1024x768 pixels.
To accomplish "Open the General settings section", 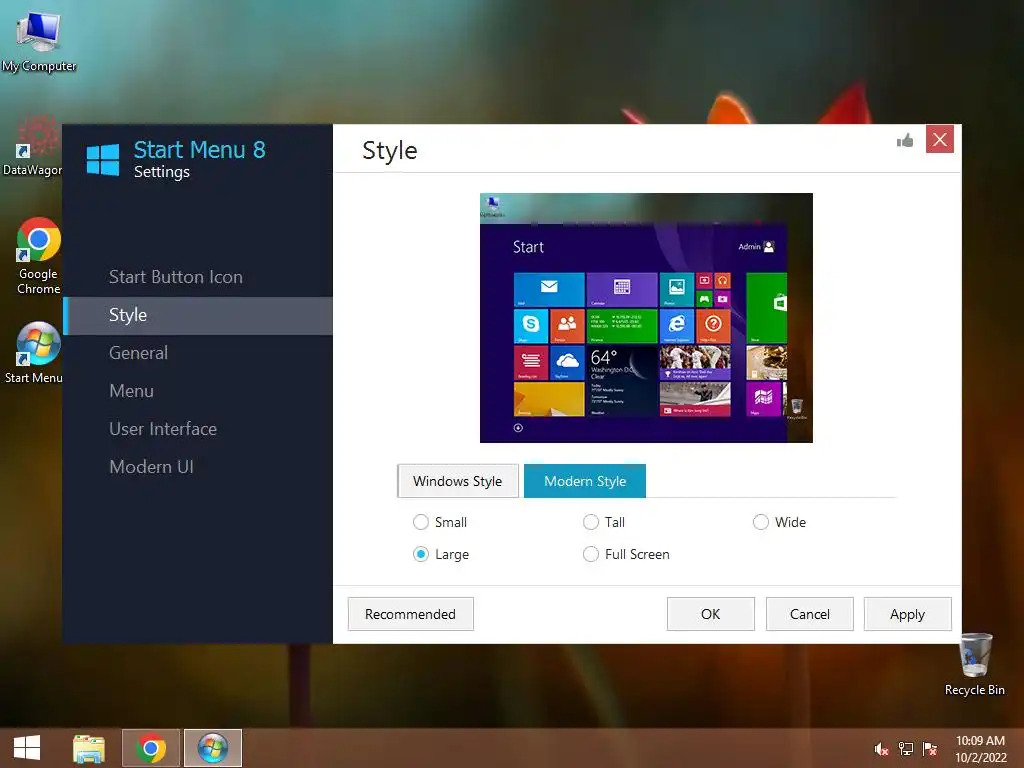I will point(138,353).
